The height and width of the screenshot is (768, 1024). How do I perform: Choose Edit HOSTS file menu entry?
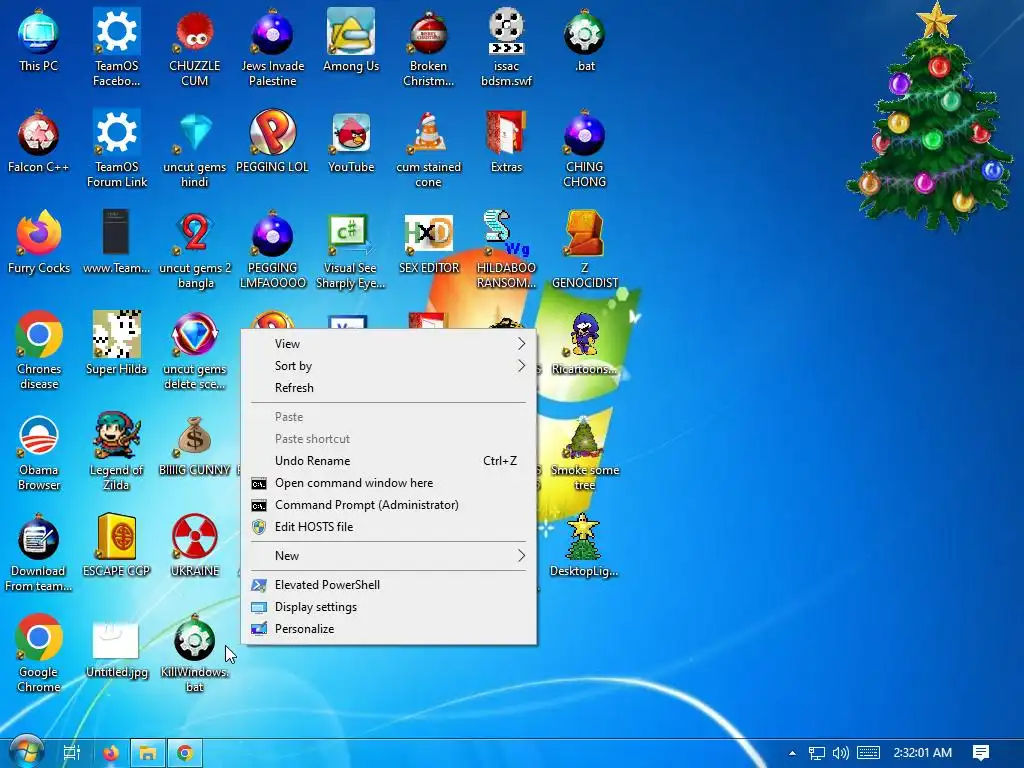point(389,527)
